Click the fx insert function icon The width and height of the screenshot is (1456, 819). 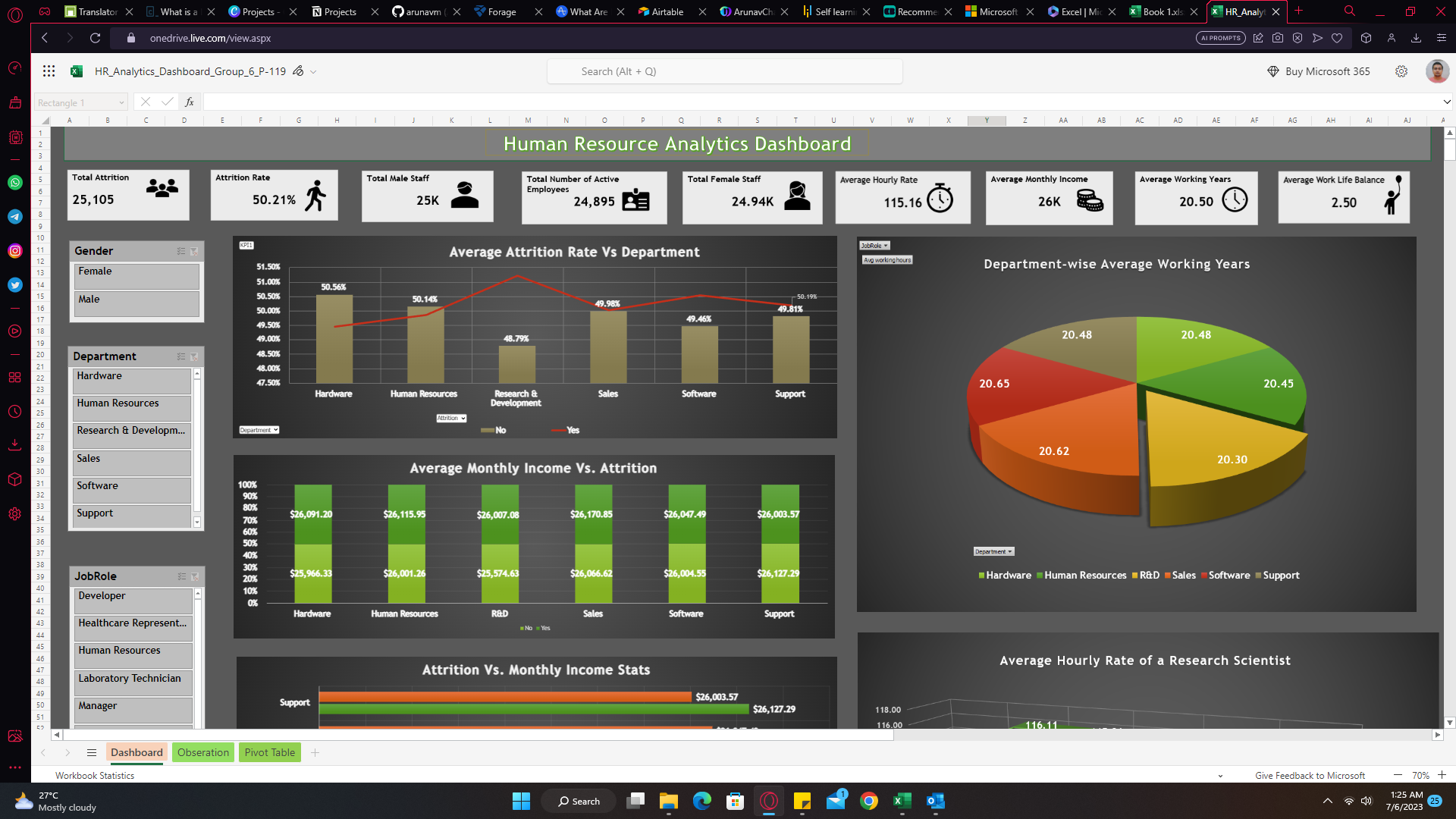click(190, 102)
